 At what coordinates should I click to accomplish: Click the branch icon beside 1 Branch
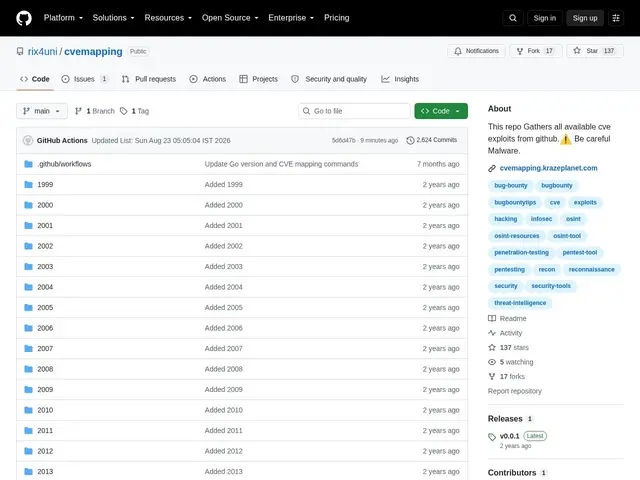[78, 111]
